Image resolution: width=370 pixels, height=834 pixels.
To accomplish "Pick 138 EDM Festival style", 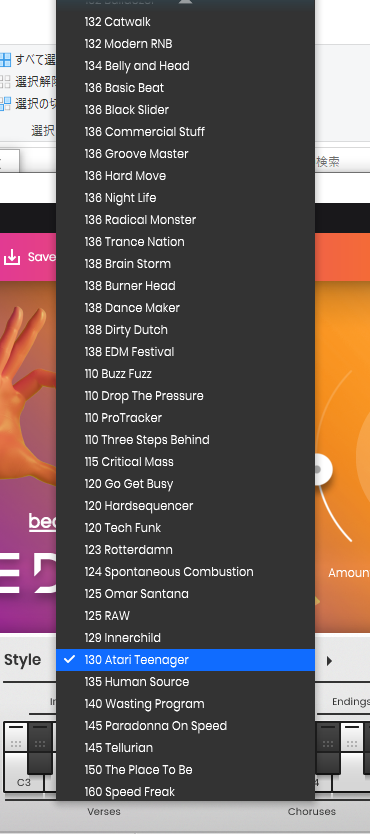I will (186, 352).
